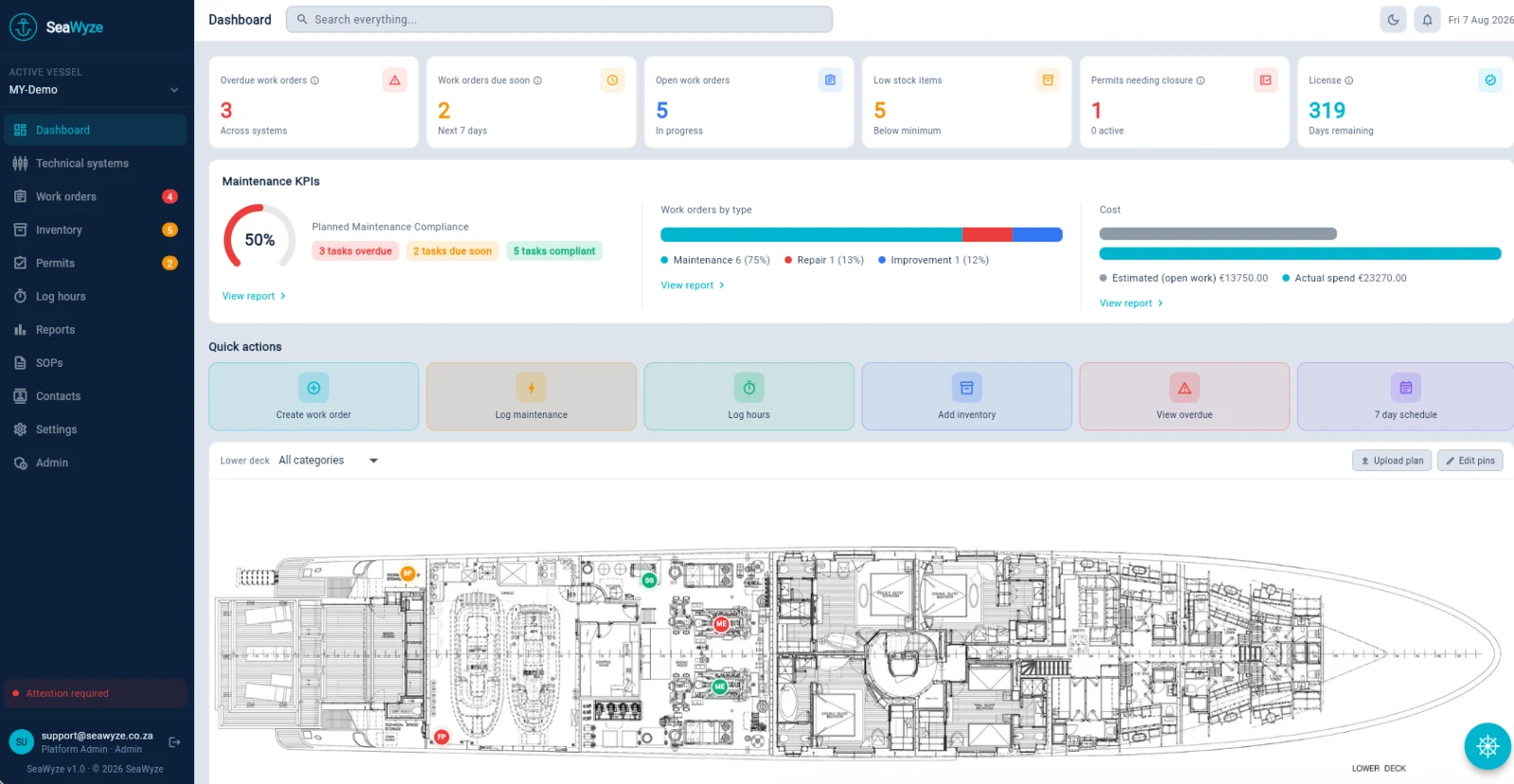
Task: Click the red ME pin on deck plan
Action: coord(721,624)
